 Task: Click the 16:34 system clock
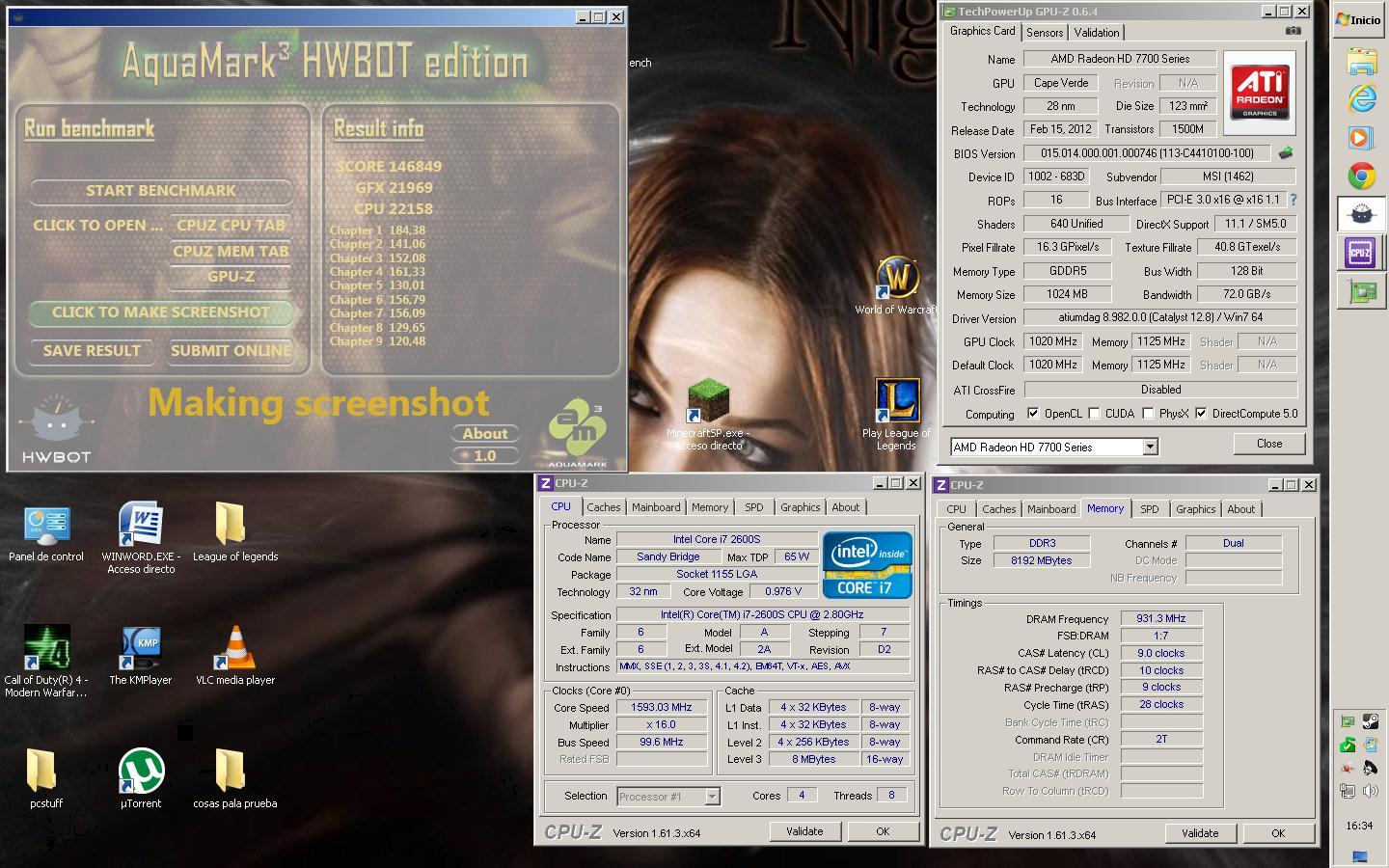[1359, 826]
